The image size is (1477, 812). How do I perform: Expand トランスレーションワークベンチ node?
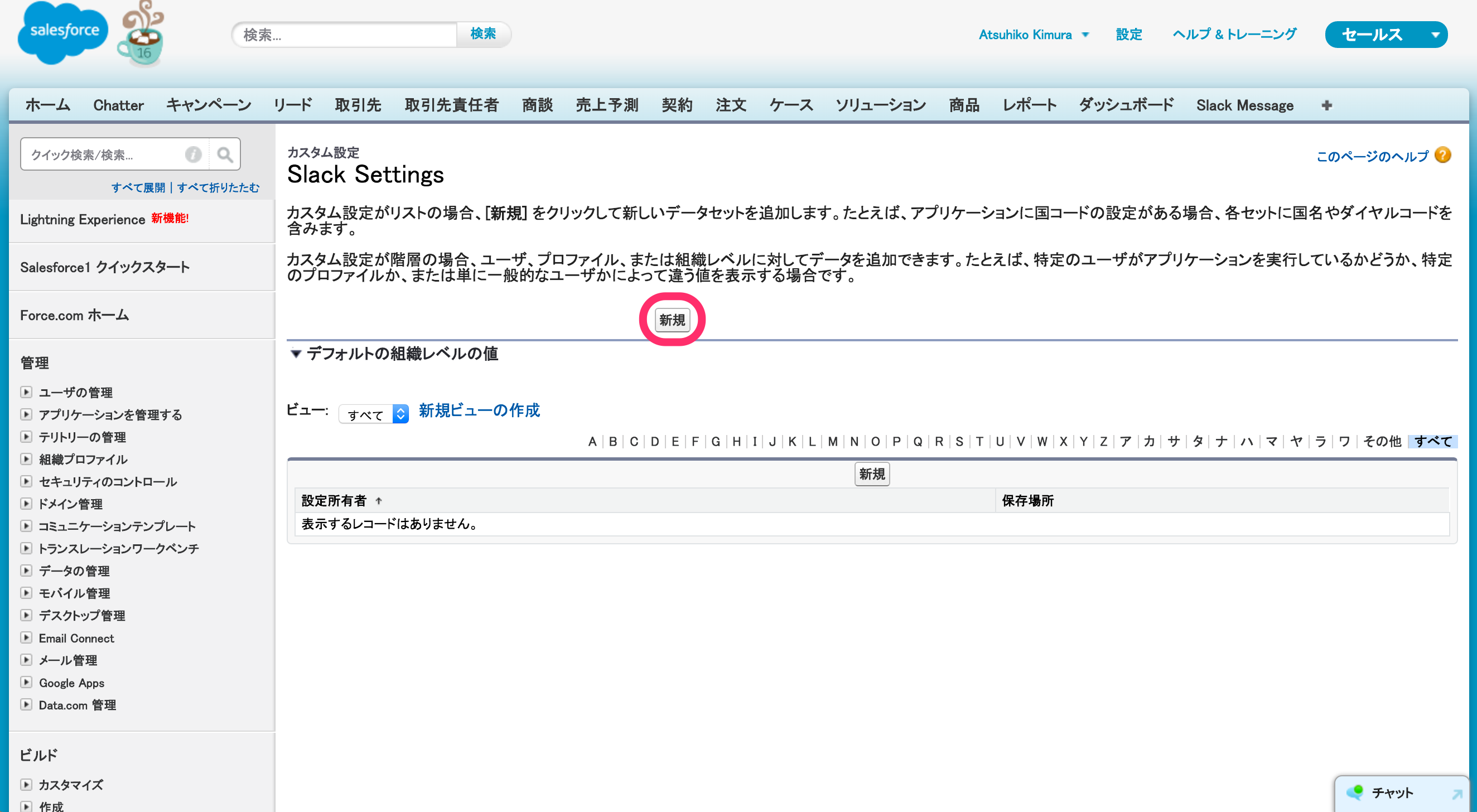coord(26,548)
